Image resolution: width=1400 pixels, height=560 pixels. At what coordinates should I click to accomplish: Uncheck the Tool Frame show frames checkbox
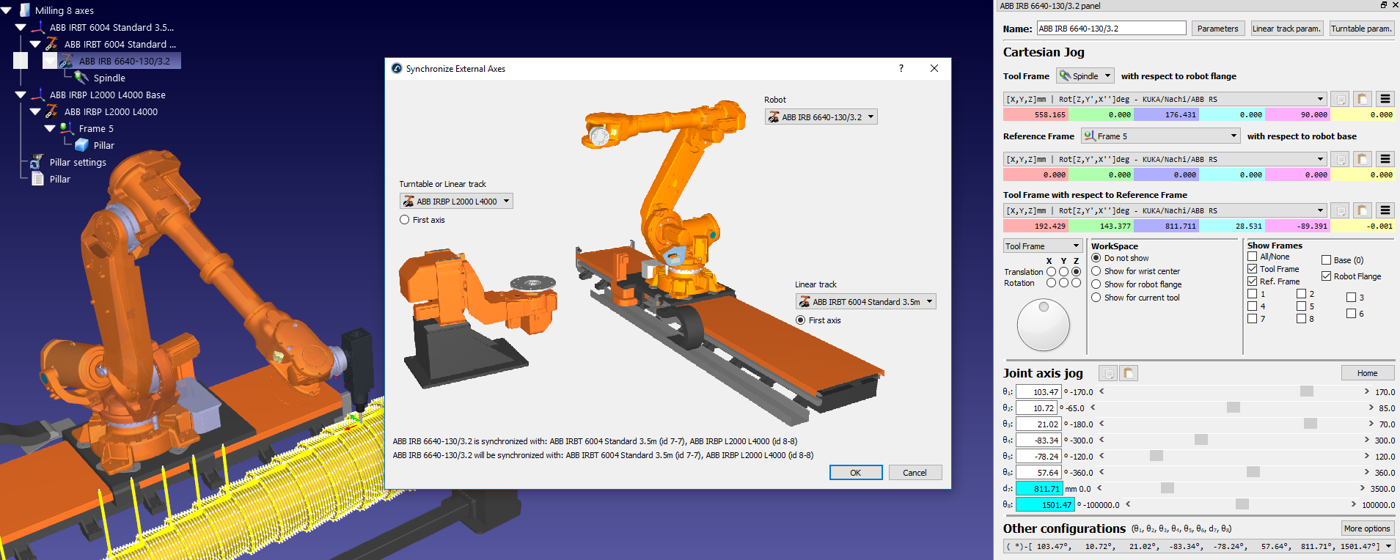point(1252,269)
